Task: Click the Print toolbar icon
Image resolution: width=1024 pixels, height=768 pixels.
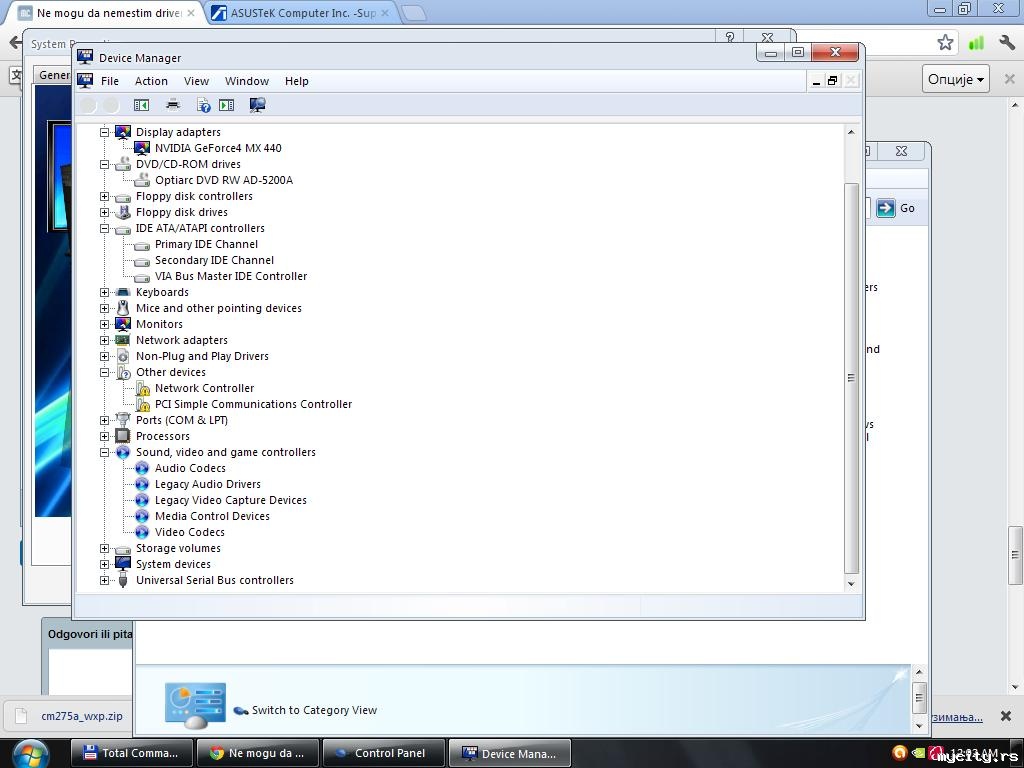Action: 172,104
